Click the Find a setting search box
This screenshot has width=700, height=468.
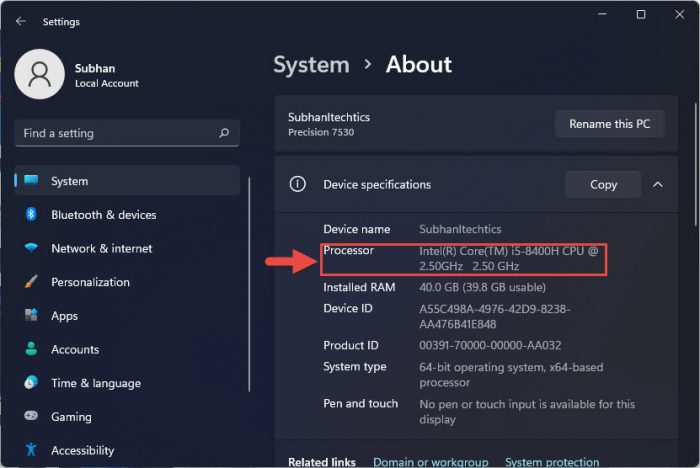(115, 133)
